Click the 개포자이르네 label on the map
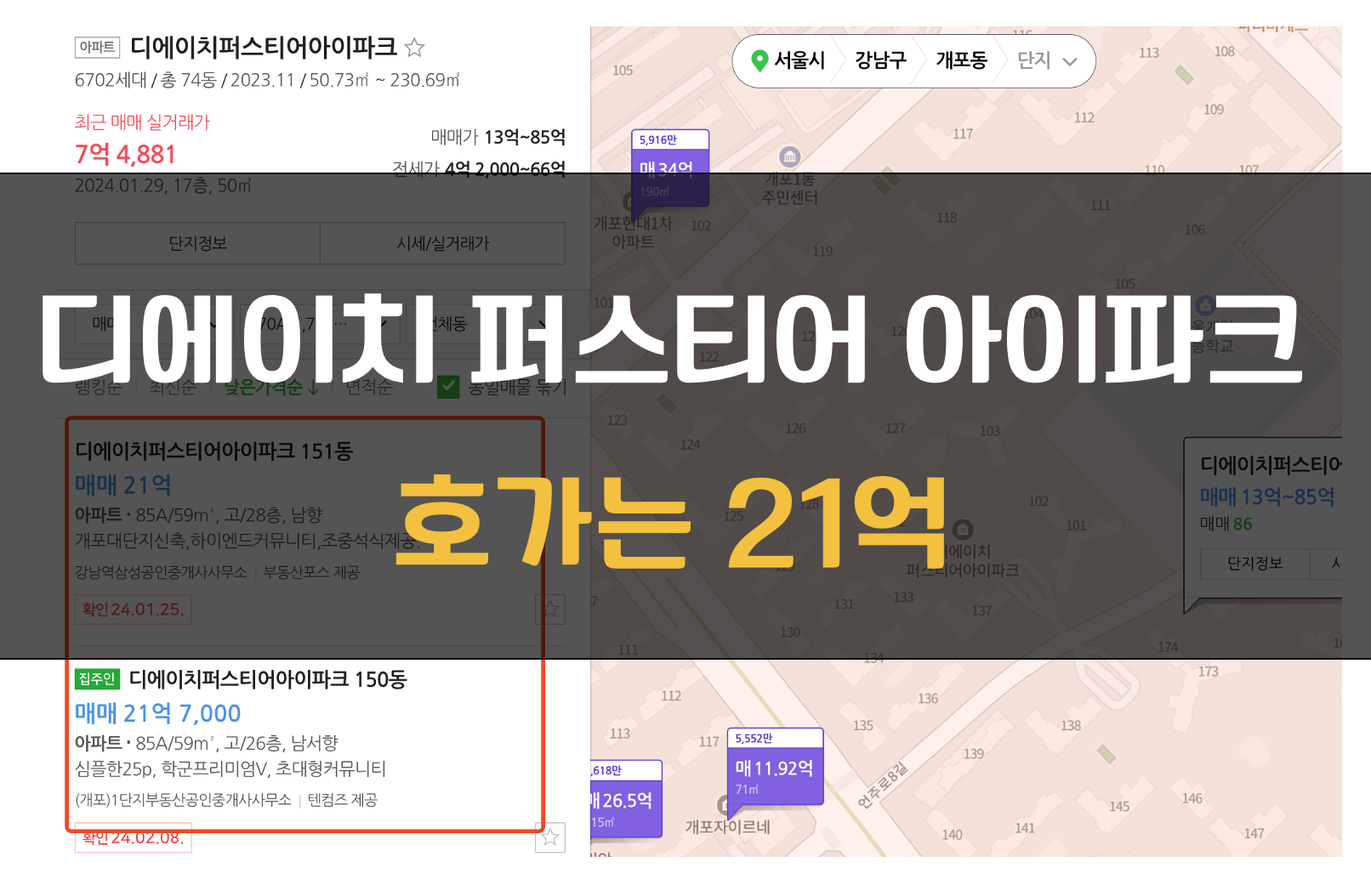This screenshot has width=1371, height=896. pos(728,827)
